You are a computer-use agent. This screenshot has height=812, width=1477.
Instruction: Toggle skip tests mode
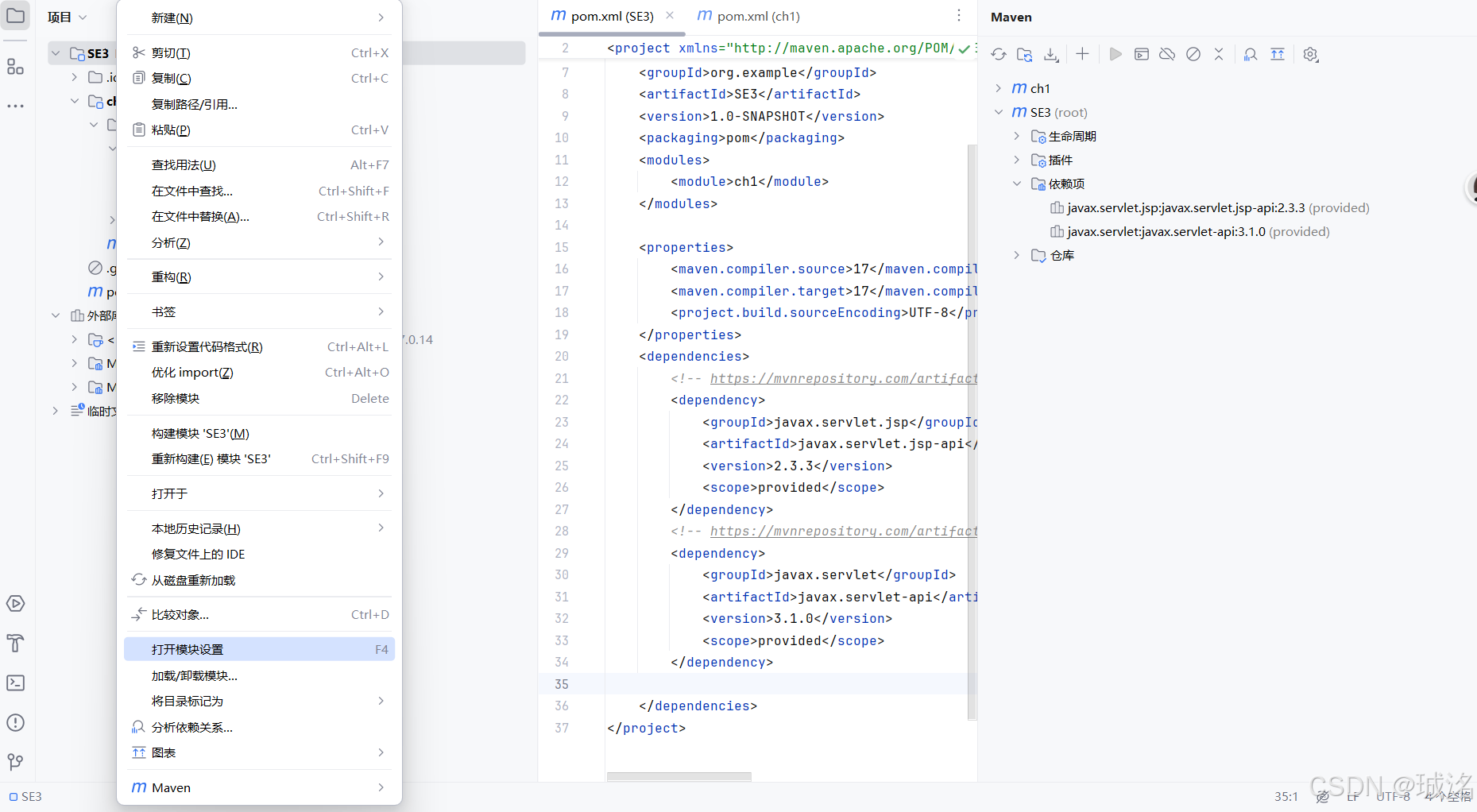click(1193, 54)
